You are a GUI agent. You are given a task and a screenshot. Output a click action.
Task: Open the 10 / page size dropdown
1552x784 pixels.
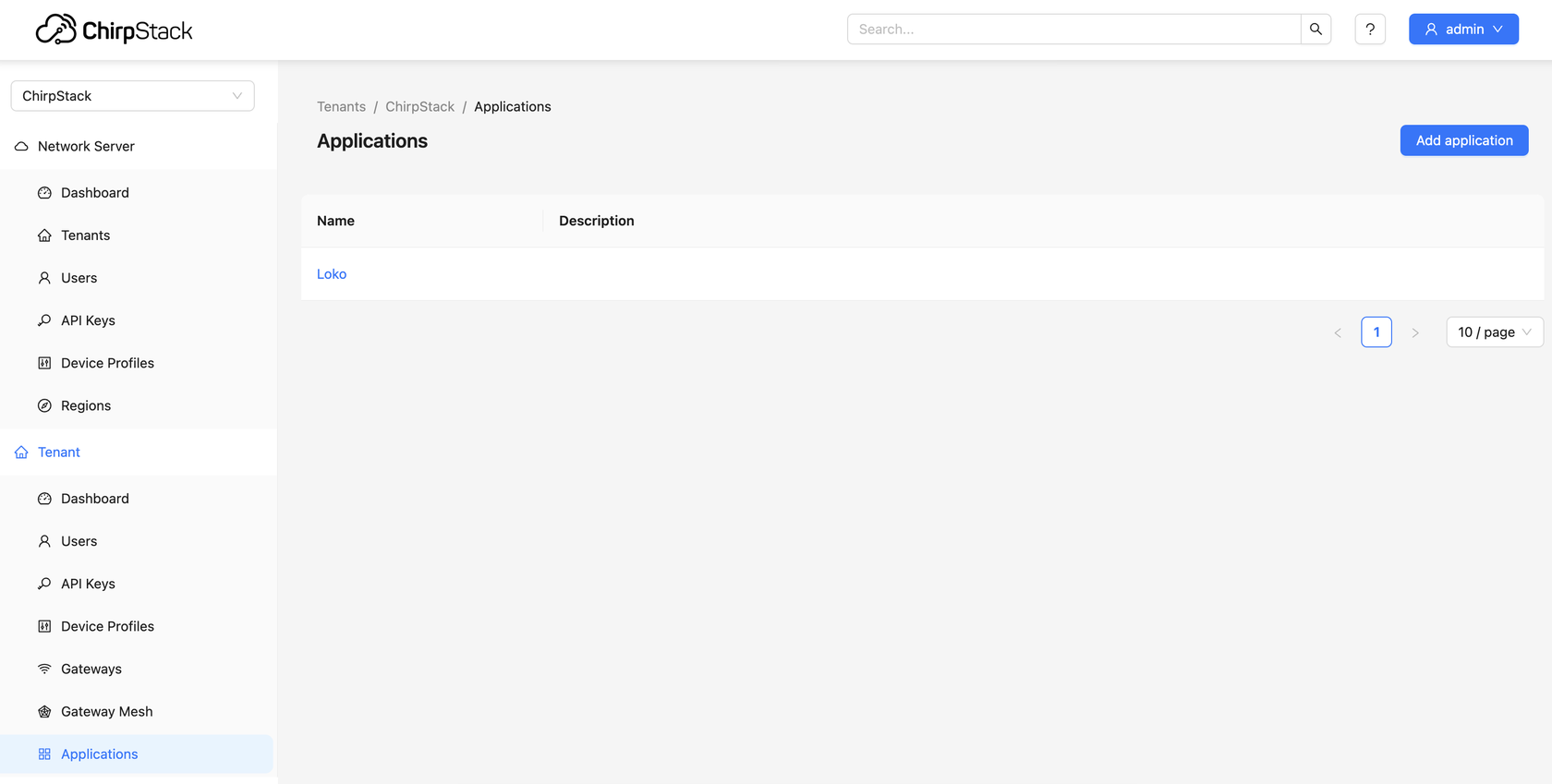click(x=1494, y=332)
